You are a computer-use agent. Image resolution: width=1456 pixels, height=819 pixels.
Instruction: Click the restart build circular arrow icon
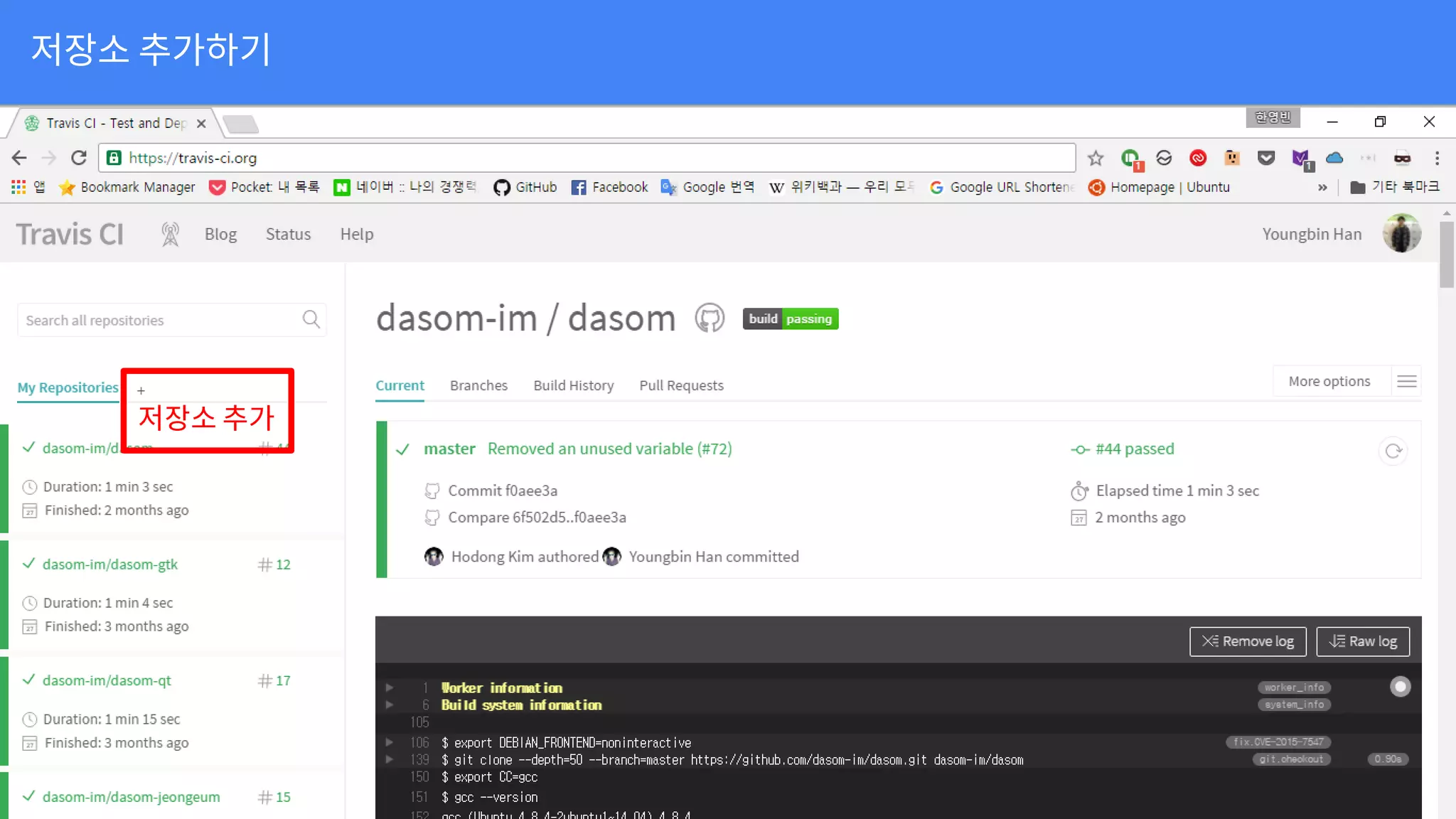(1393, 451)
